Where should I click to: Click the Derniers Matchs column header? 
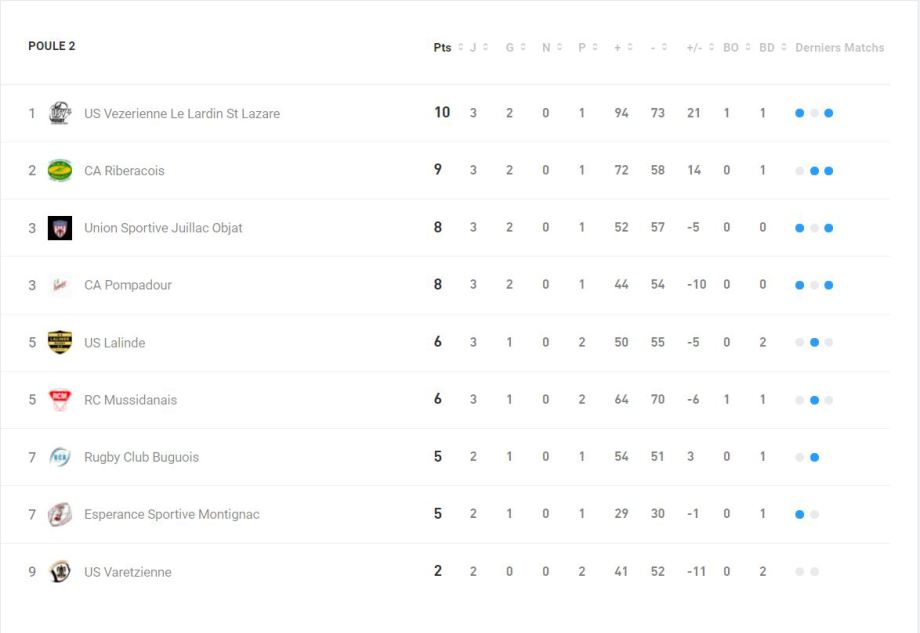tap(839, 47)
